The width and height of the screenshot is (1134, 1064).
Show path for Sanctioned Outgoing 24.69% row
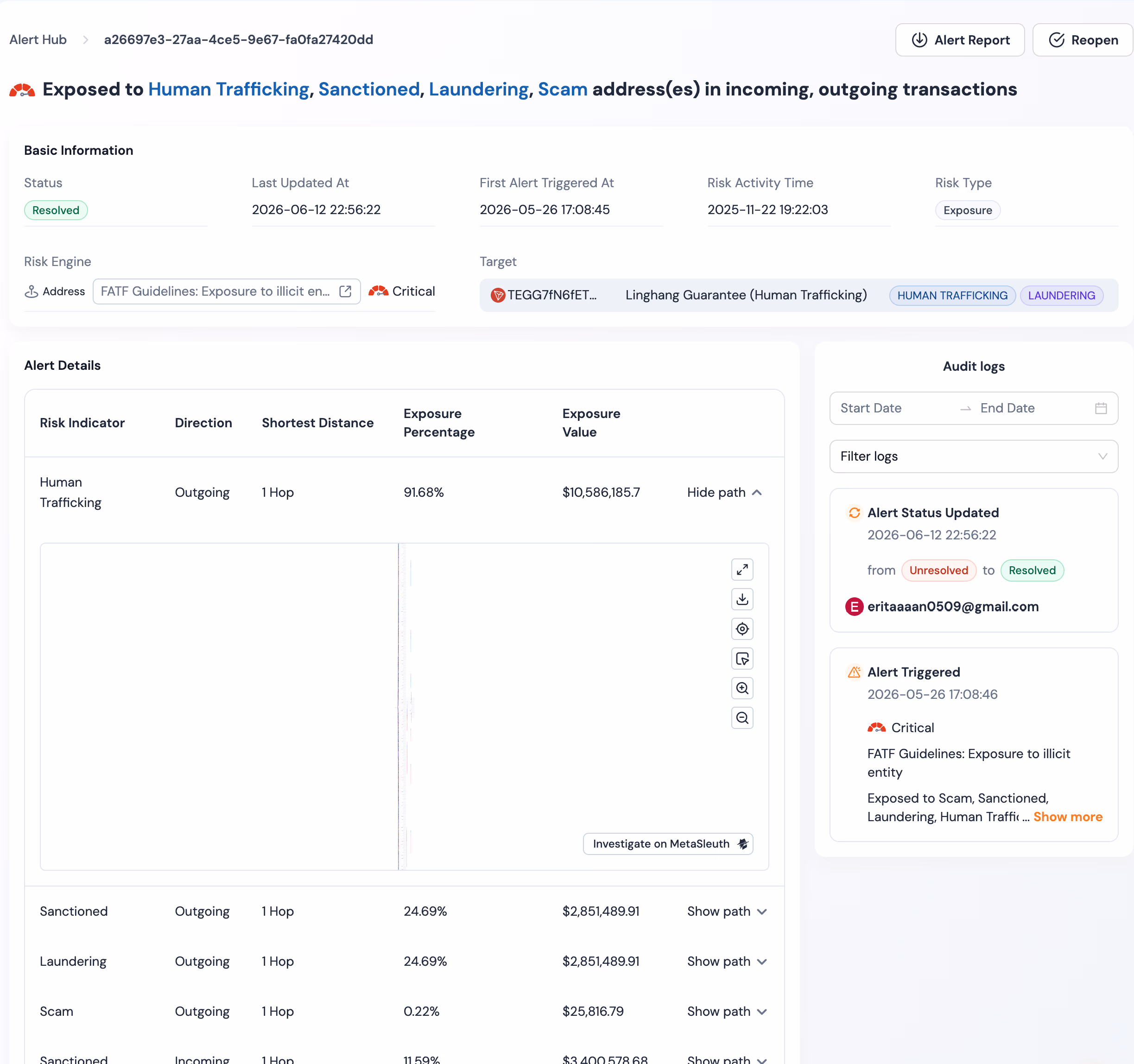(727, 911)
